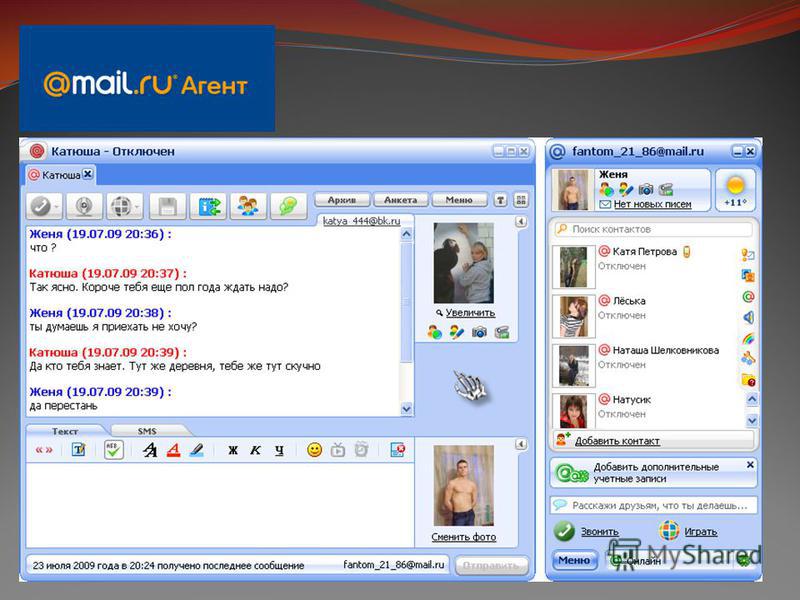Click the camera icon under Катюша's photo
800x600 pixels.
479,333
